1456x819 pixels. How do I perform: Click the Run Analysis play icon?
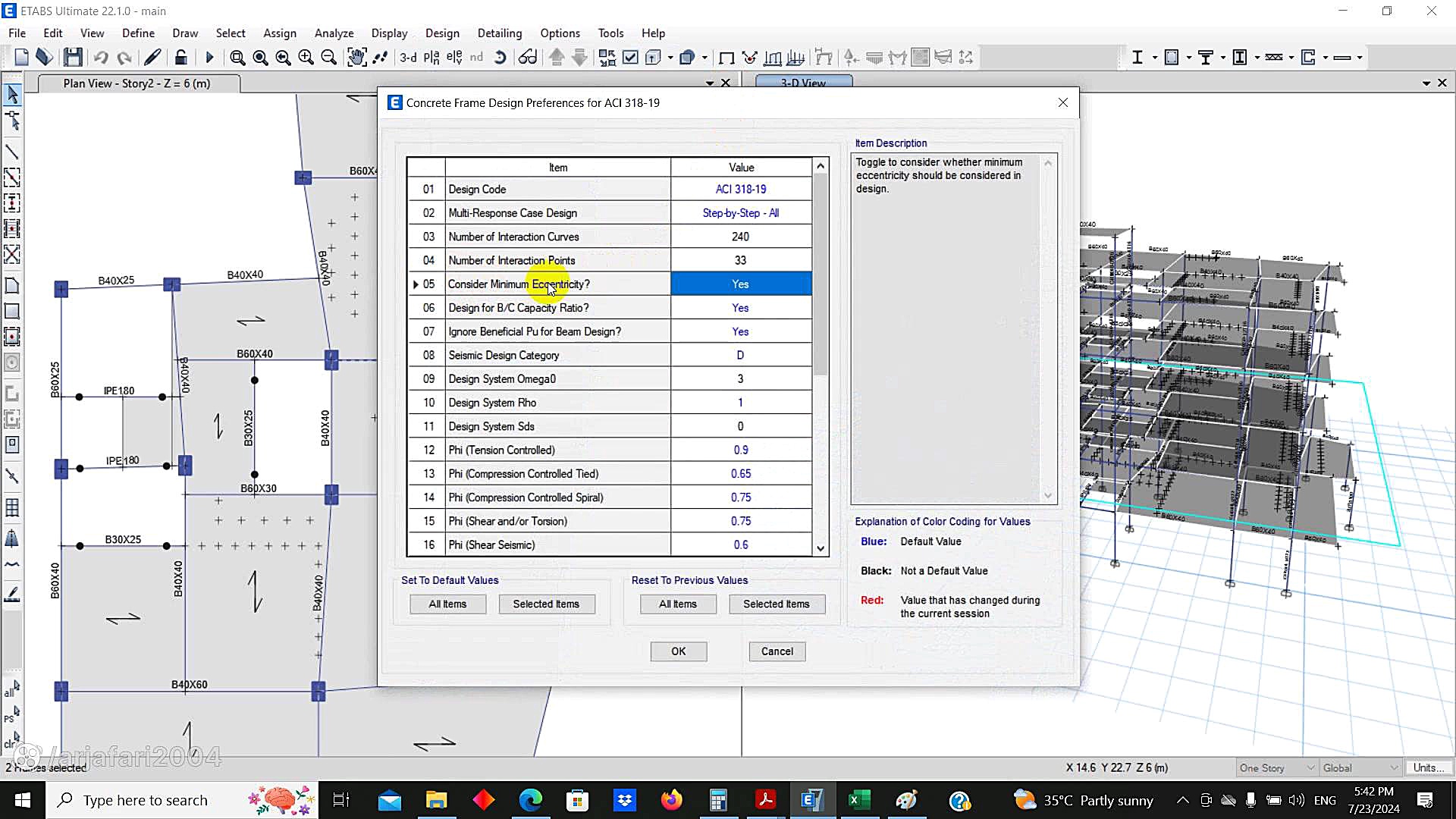coord(210,58)
